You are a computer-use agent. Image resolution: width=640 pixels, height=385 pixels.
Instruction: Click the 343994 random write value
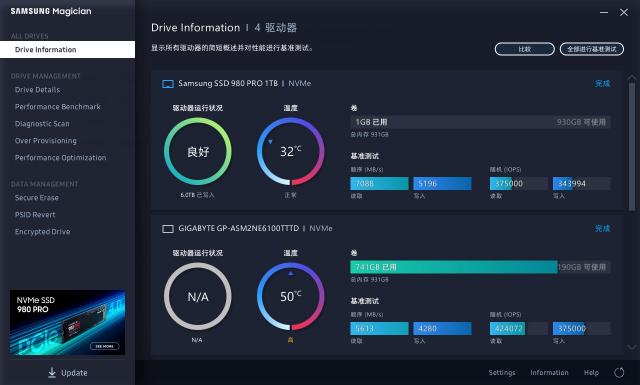point(572,184)
